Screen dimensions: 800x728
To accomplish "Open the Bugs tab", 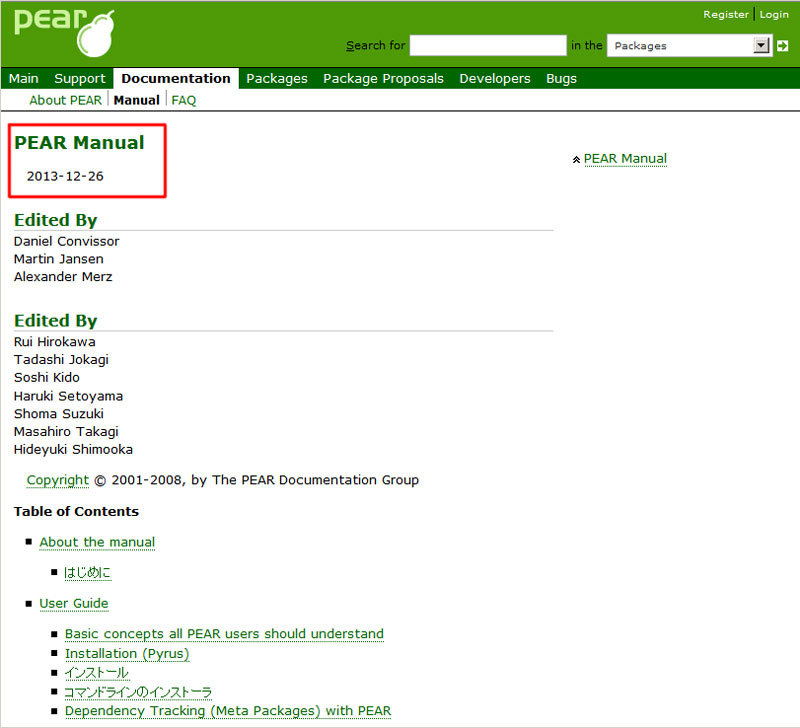I will pyautogui.click(x=561, y=79).
